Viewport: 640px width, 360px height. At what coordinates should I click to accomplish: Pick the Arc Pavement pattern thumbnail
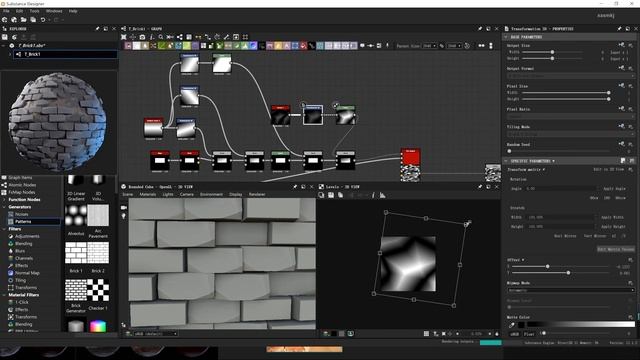(98, 215)
